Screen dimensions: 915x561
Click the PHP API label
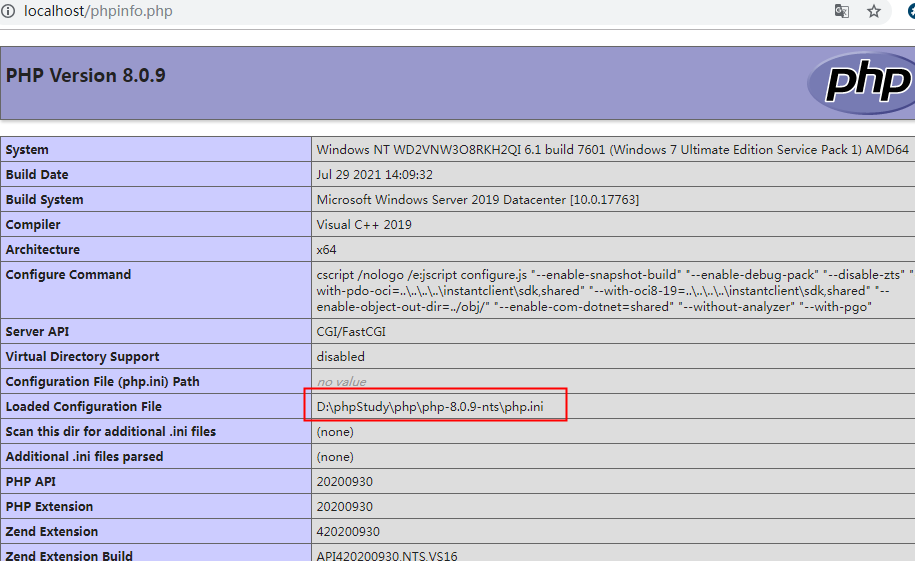coord(31,482)
